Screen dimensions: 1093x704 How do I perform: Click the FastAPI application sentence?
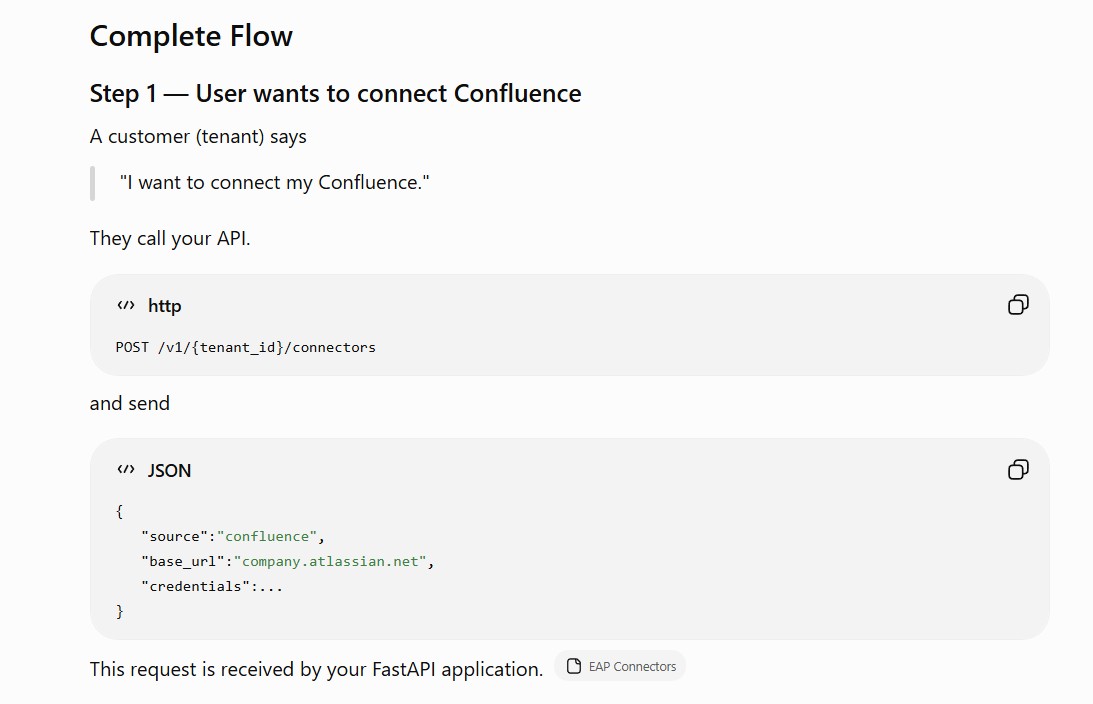(x=316, y=669)
